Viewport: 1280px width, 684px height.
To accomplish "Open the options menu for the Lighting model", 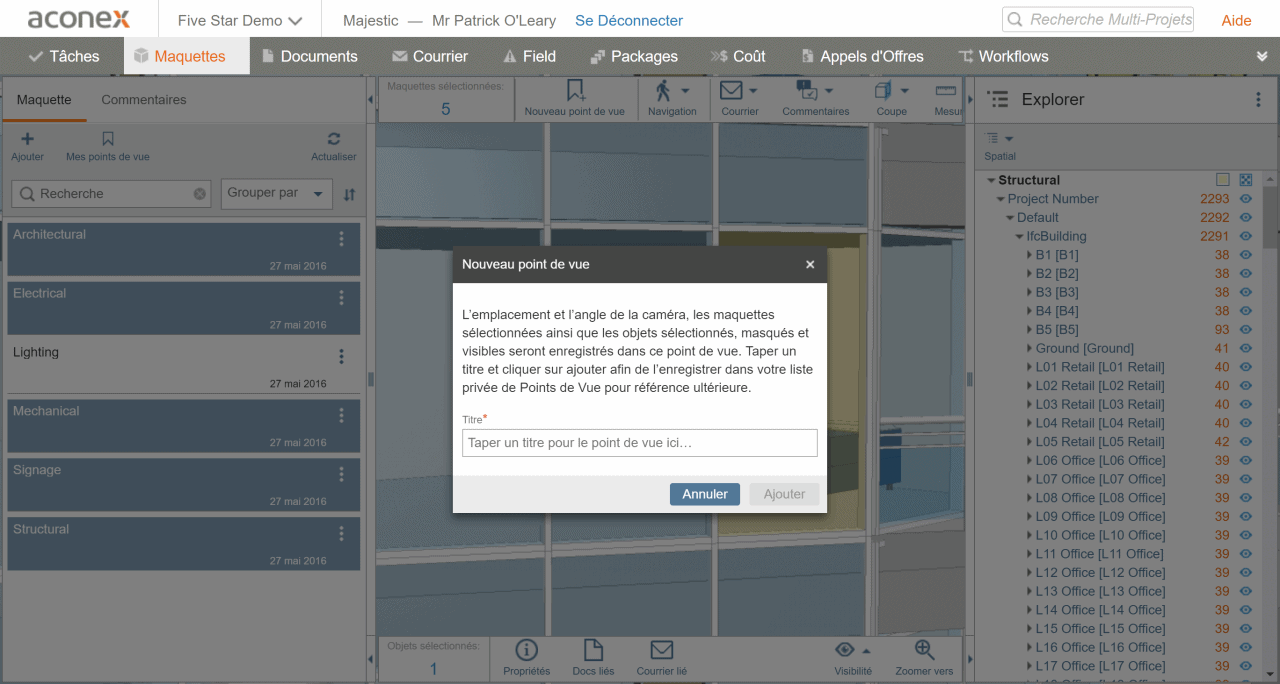I will click(341, 357).
